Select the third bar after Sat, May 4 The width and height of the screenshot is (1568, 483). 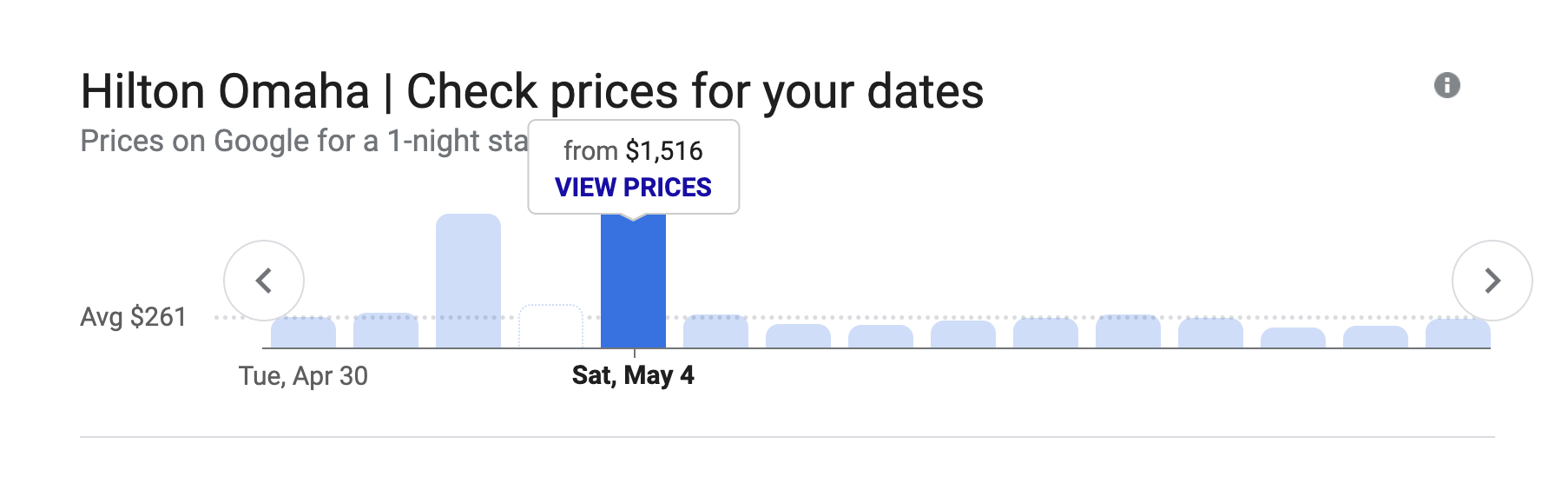pyautogui.click(x=880, y=337)
